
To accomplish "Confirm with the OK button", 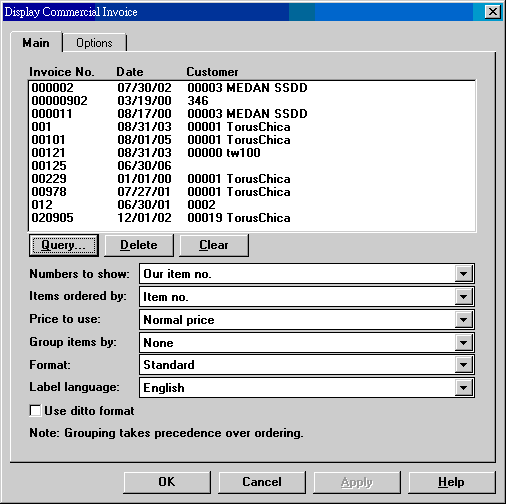I will [x=167, y=482].
